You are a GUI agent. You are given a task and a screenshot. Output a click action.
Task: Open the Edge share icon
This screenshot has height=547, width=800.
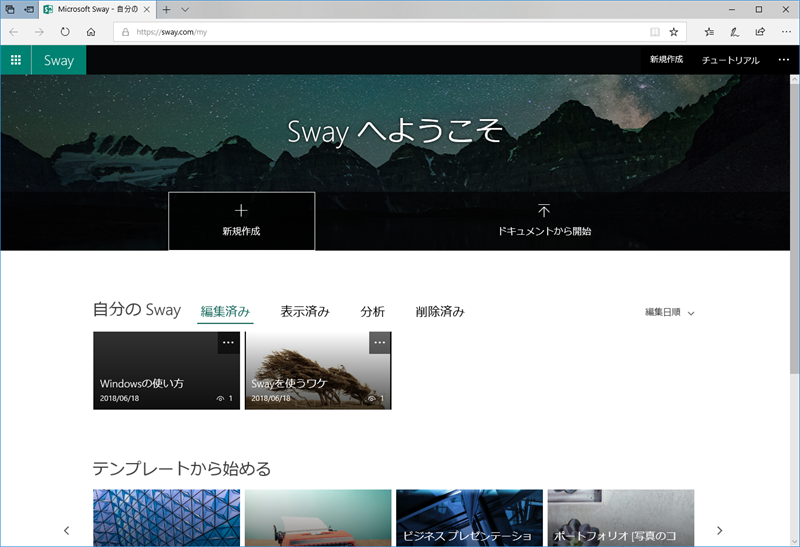coord(760,32)
